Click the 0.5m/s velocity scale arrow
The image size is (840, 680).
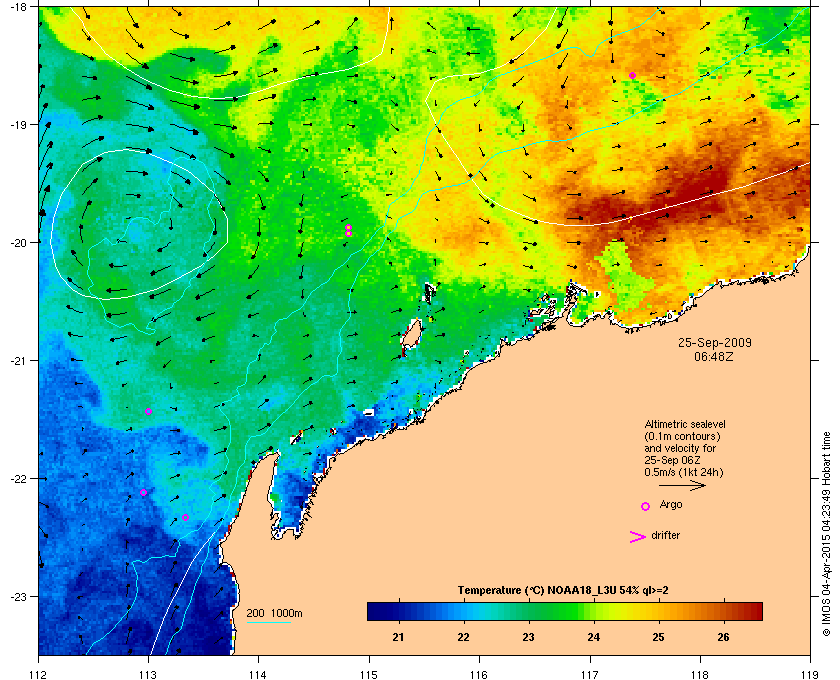click(x=682, y=486)
